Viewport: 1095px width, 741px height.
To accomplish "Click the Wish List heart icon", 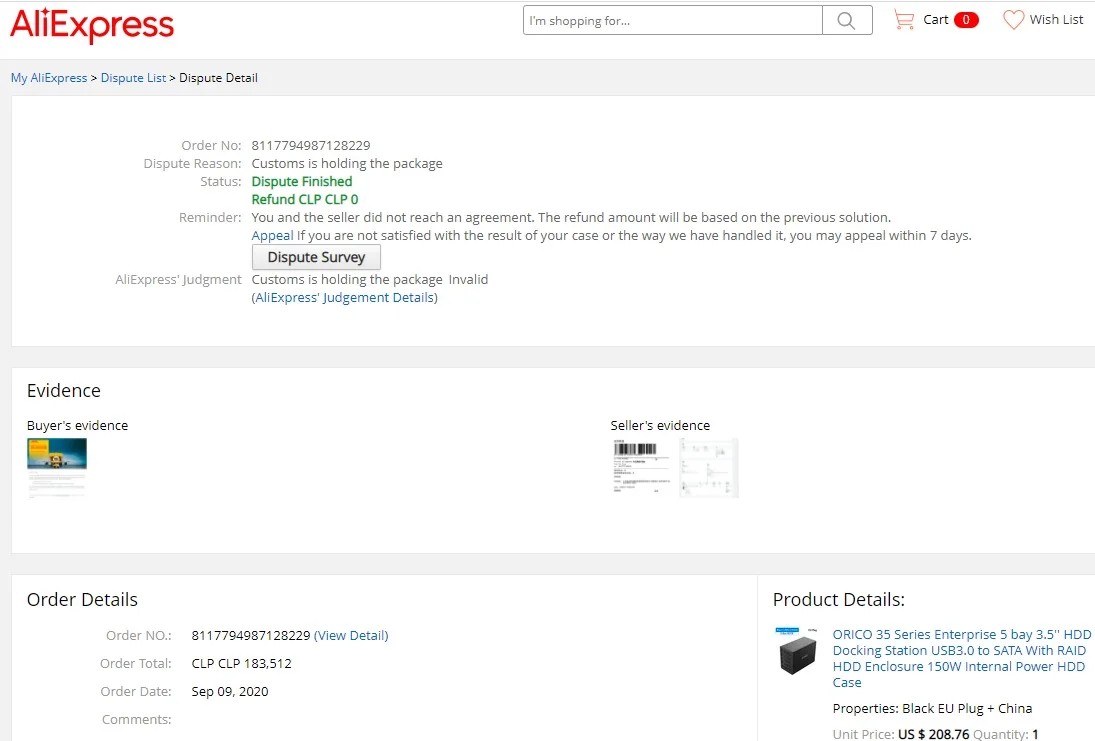I will click(x=1014, y=20).
